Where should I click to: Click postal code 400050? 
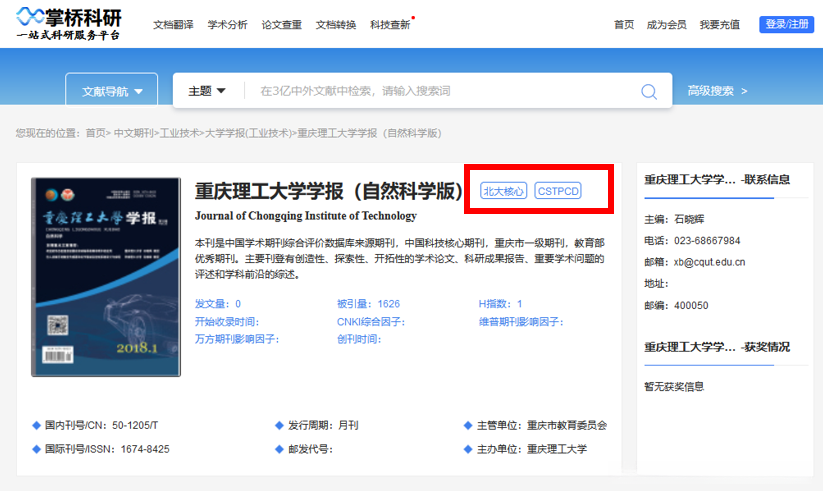click(691, 305)
